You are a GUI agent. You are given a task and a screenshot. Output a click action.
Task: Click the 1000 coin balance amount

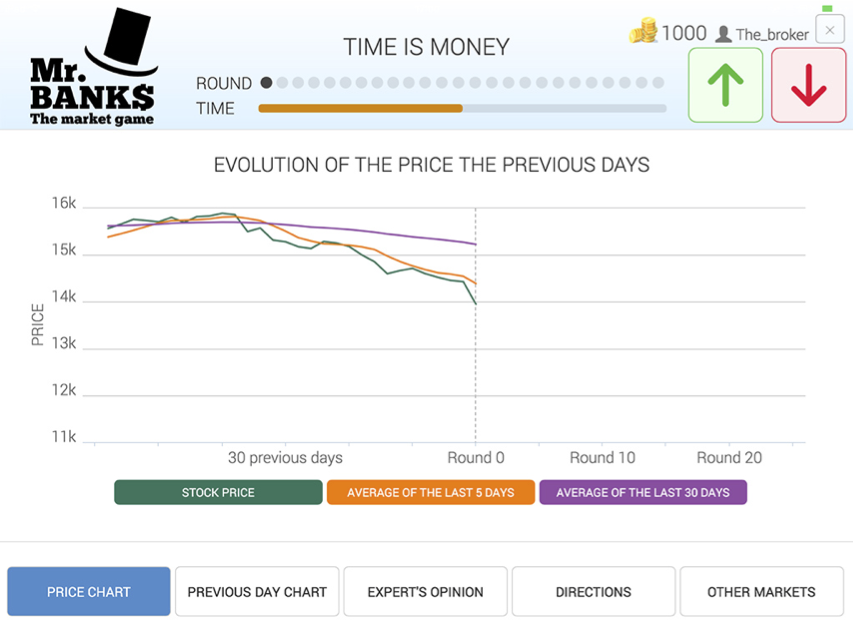tap(684, 33)
